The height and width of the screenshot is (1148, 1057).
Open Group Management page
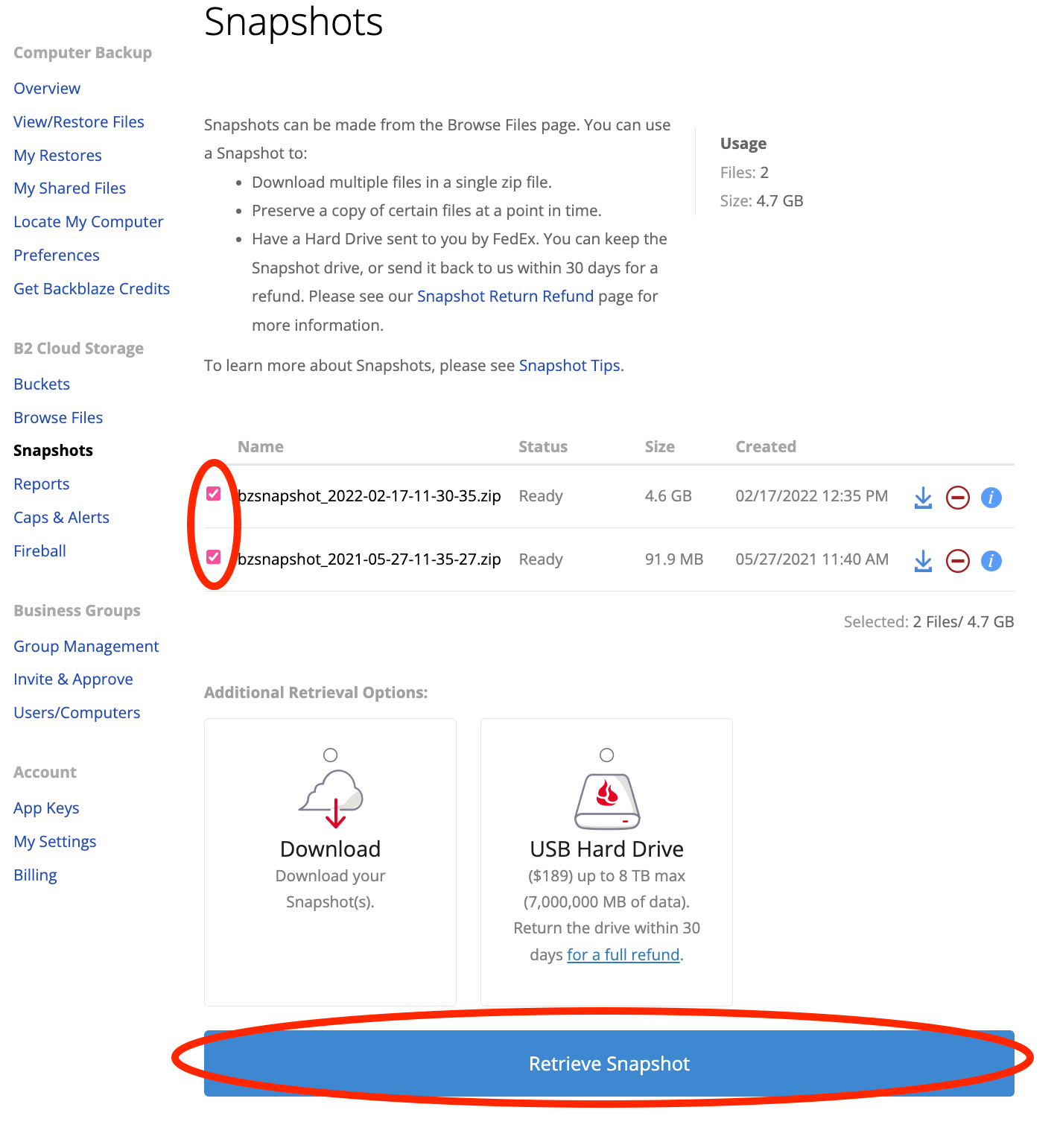(x=86, y=647)
